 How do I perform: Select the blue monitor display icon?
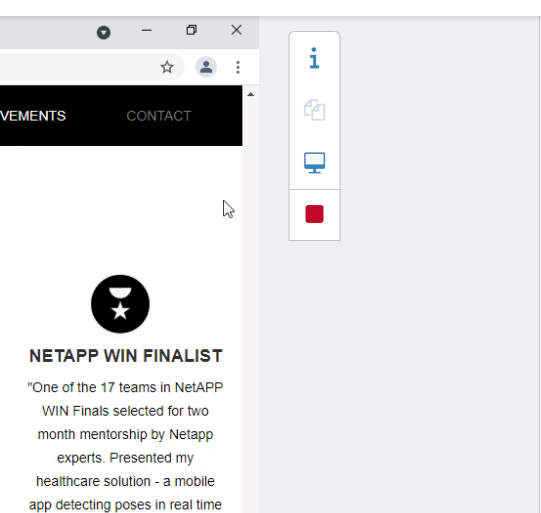click(x=314, y=162)
